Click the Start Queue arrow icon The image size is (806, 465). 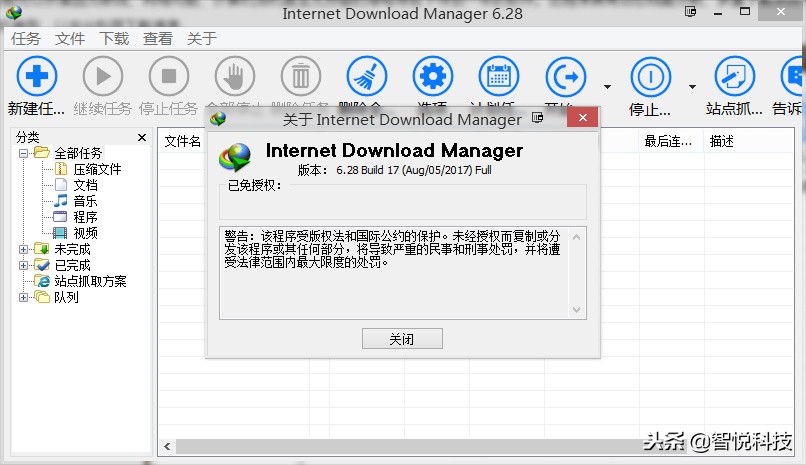coord(565,77)
